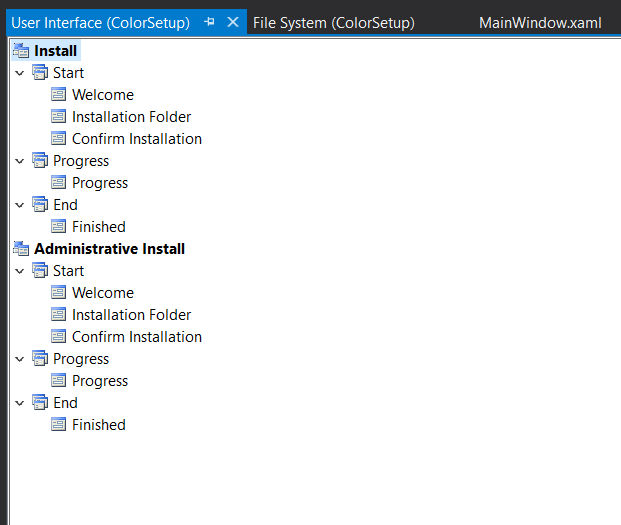Collapse the End group under Install
The image size is (621, 525).
pyautogui.click(x=19, y=205)
